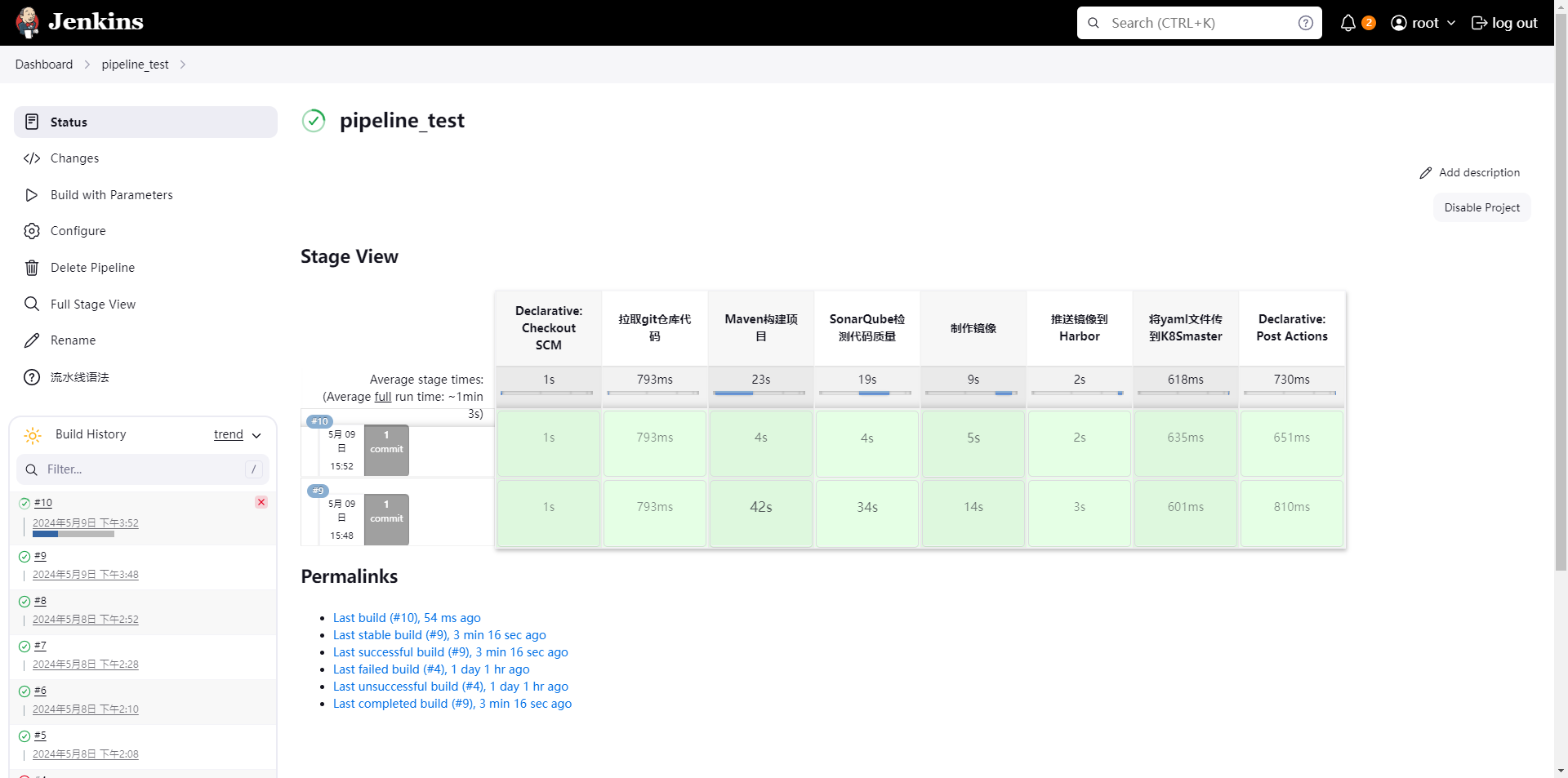Click the build #8 success check icon
This screenshot has height=778, width=1568.
24,602
